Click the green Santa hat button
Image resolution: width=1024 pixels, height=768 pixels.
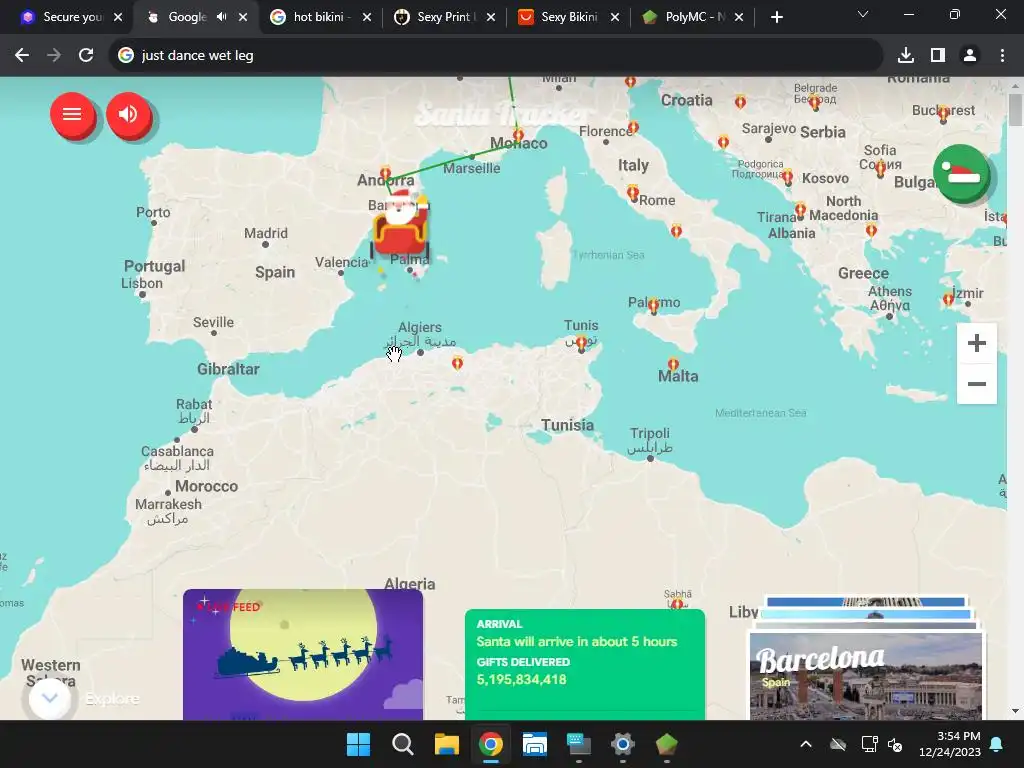[961, 173]
